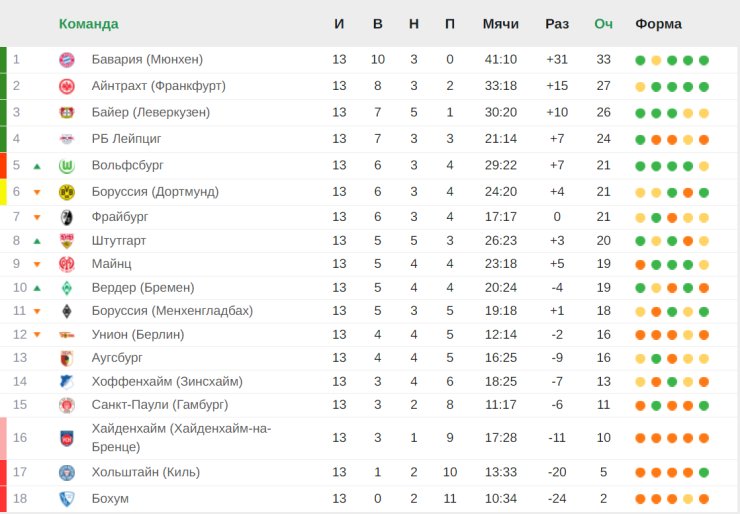Screen dimensions: 740x514
Task: Click Holstein Kiel's last green form dot
Action: click(x=704, y=472)
